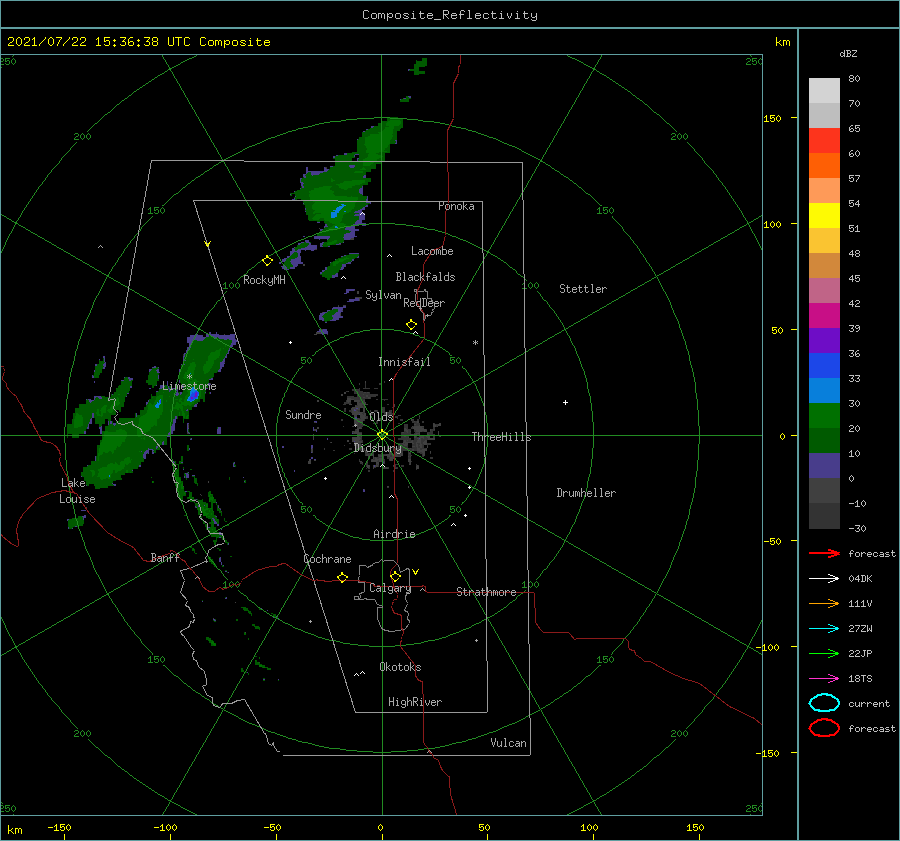Click the magenta 18TS arrow legend icon
Image resolution: width=900 pixels, height=841 pixels.
click(824, 678)
